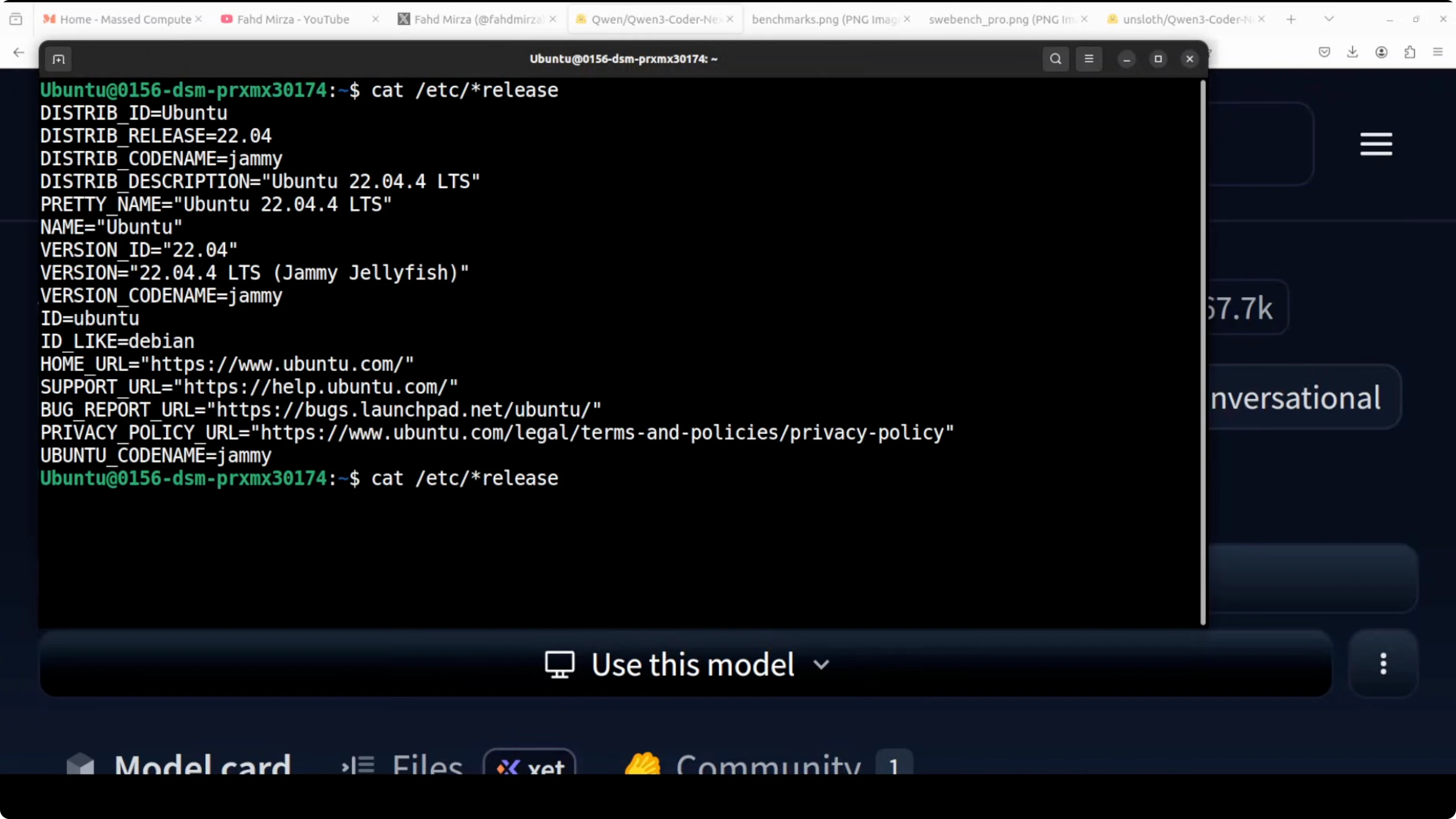The width and height of the screenshot is (1456, 819).
Task: Click the terminal search icon
Action: (x=1055, y=59)
